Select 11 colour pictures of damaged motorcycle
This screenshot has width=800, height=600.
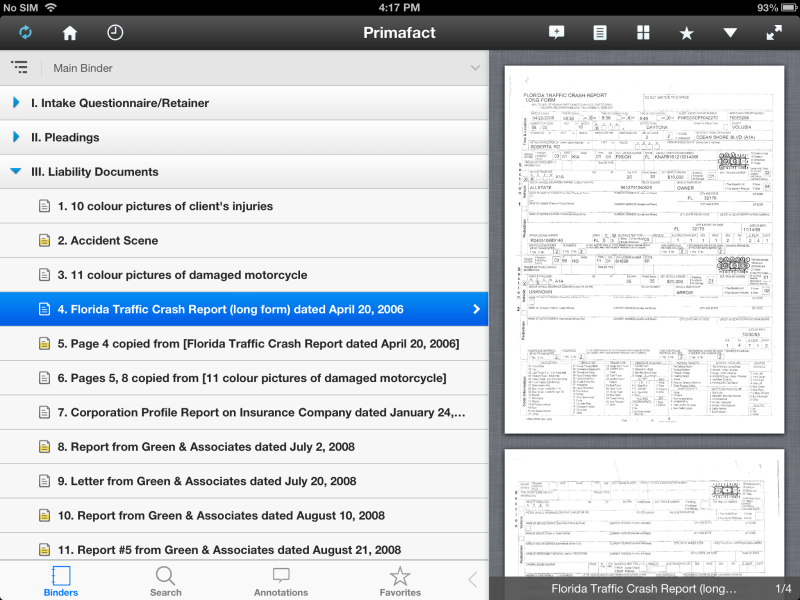click(x=244, y=275)
